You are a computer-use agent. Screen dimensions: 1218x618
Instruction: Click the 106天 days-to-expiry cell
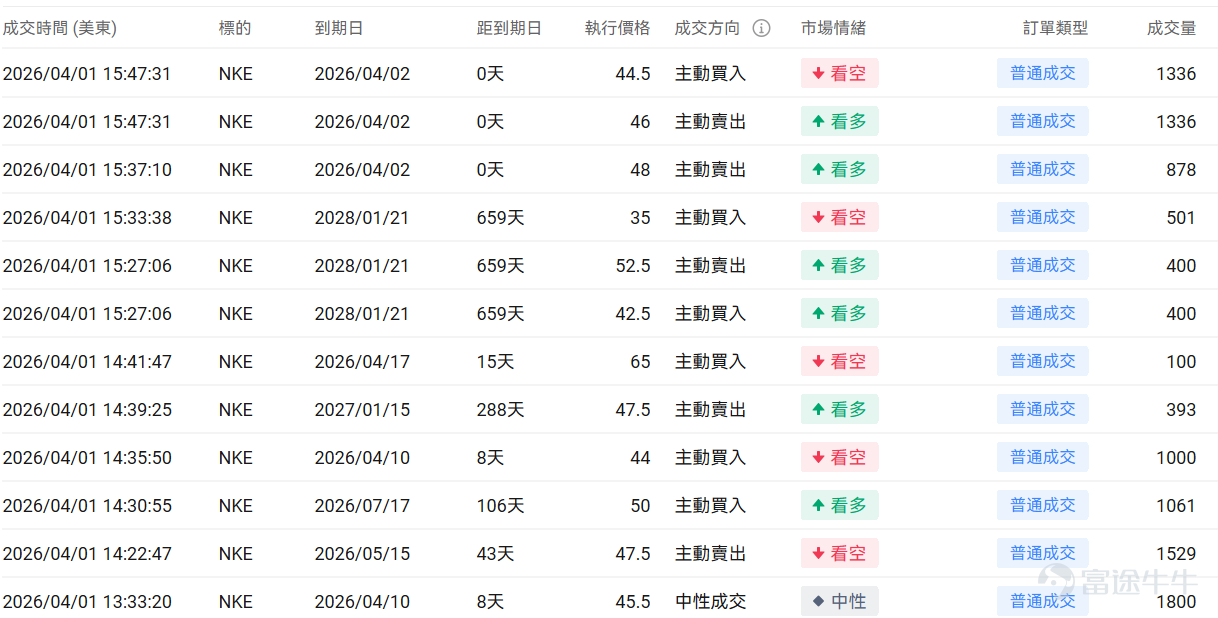[x=500, y=506]
